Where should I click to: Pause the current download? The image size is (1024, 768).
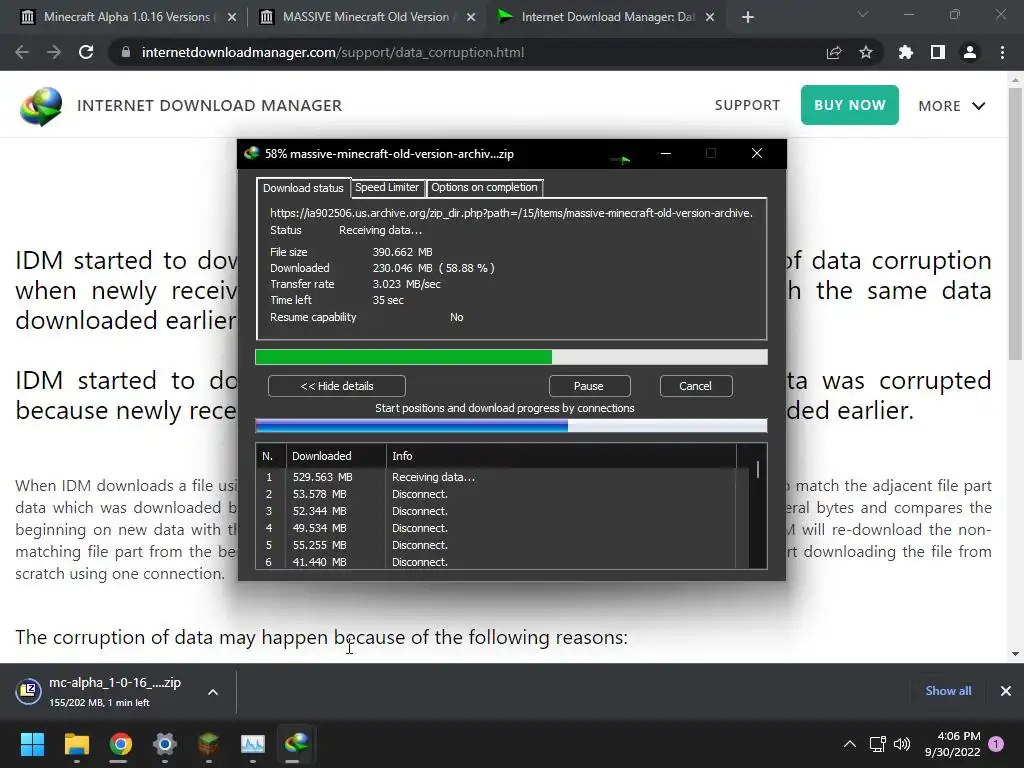click(x=589, y=386)
